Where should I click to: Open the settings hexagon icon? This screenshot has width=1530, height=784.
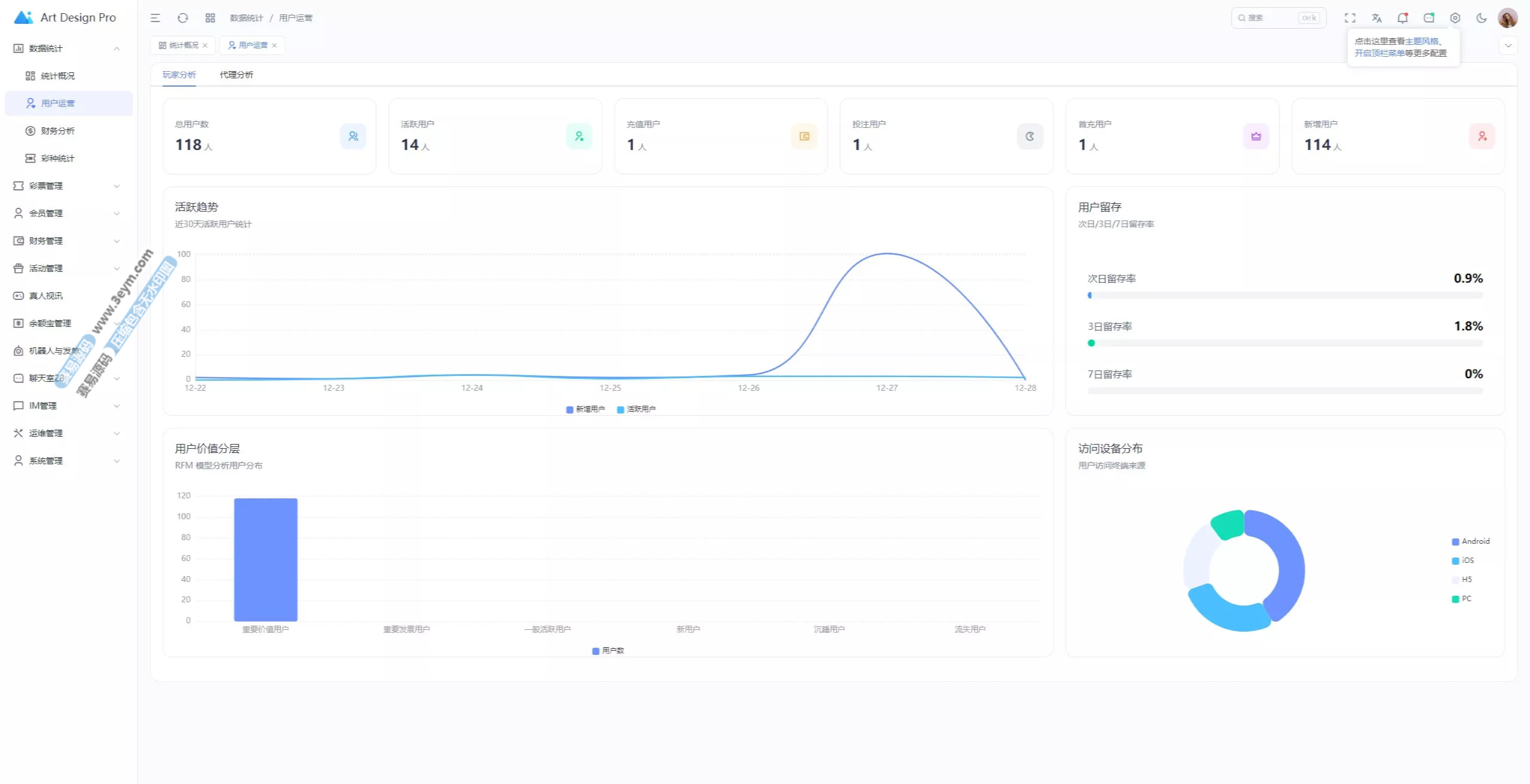pyautogui.click(x=1455, y=18)
